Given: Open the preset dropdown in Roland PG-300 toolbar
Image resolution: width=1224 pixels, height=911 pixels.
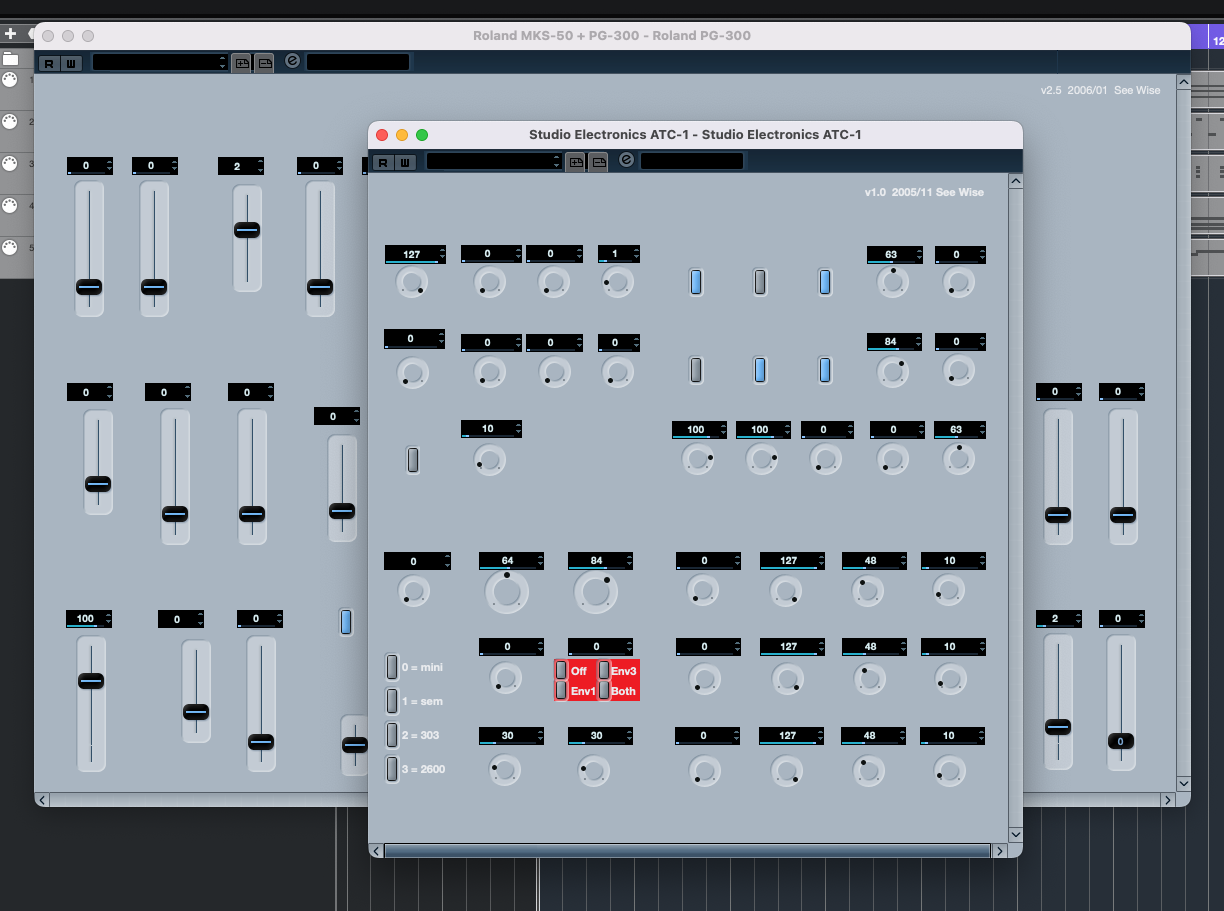Looking at the screenshot, I should 161,62.
